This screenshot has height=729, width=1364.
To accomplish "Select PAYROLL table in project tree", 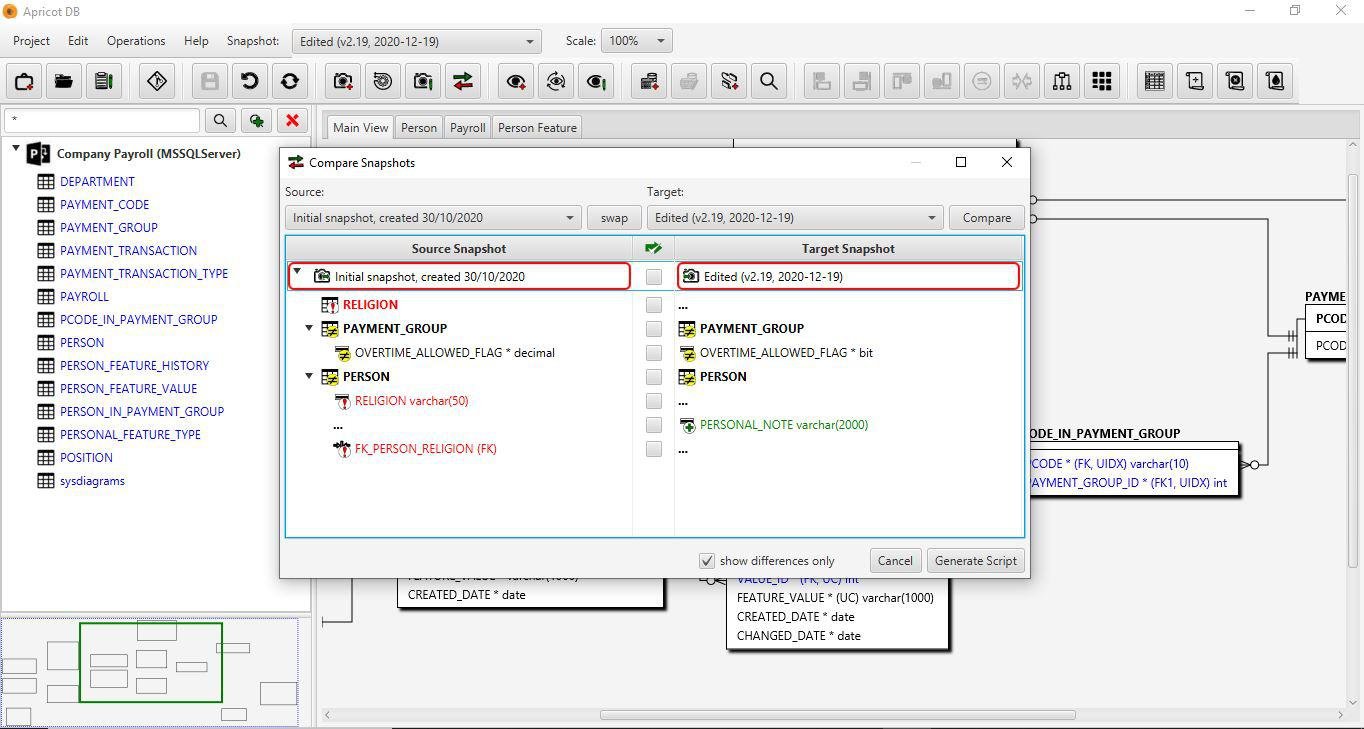I will (84, 297).
